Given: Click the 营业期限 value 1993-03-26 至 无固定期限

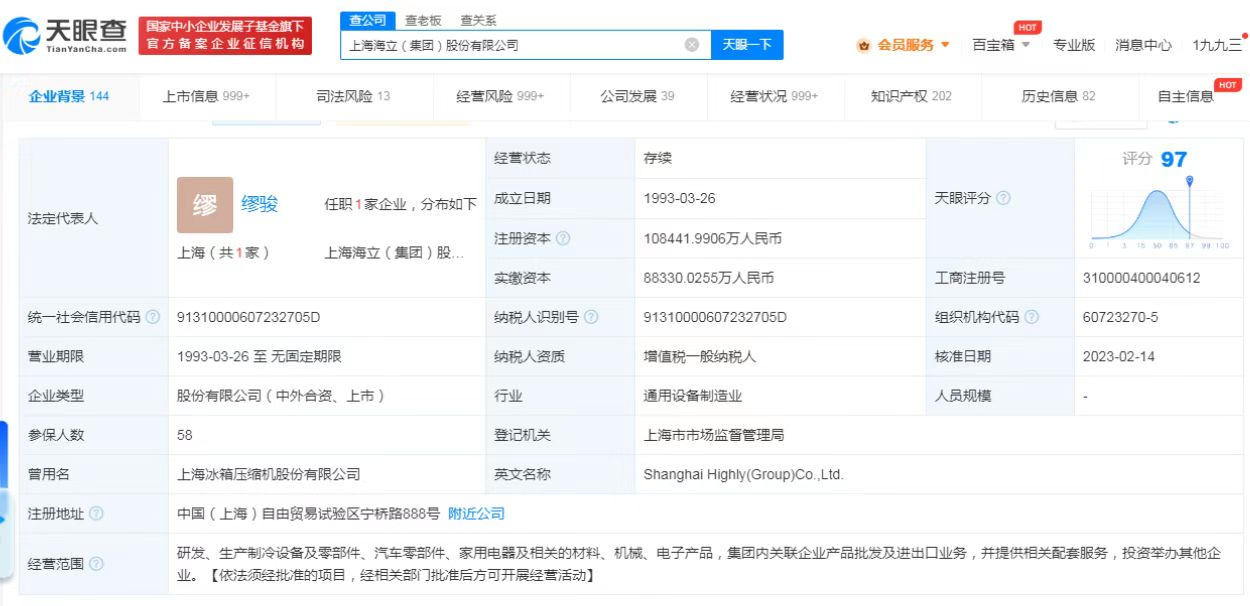Looking at the screenshot, I should [259, 356].
